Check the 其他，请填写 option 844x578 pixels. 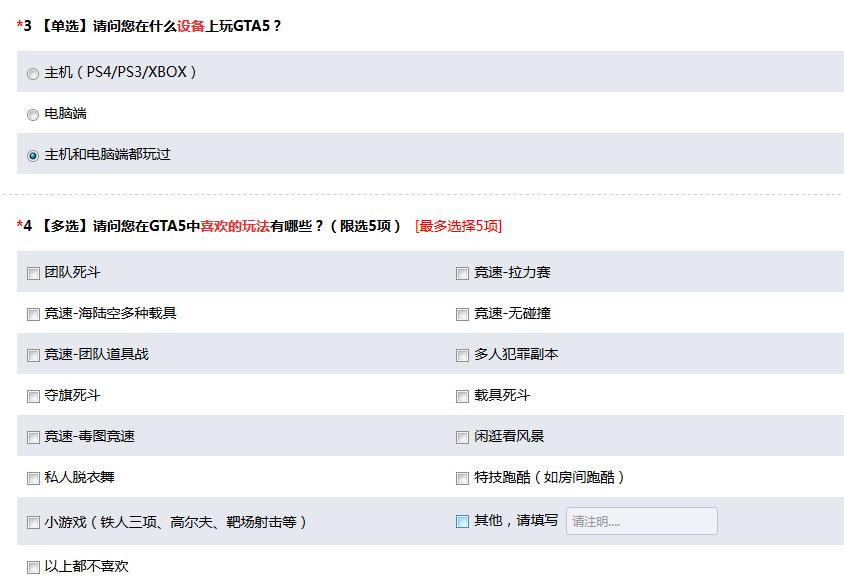(460, 521)
